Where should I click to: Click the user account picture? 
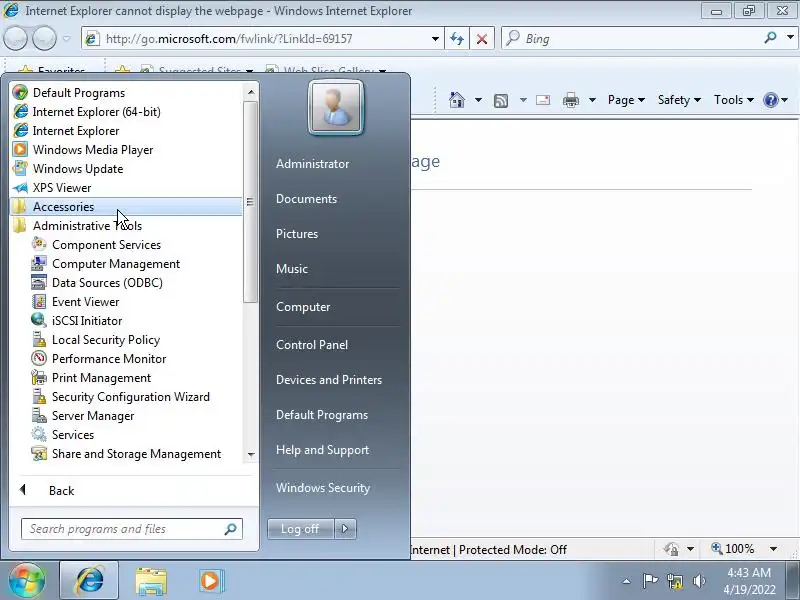tap(336, 108)
